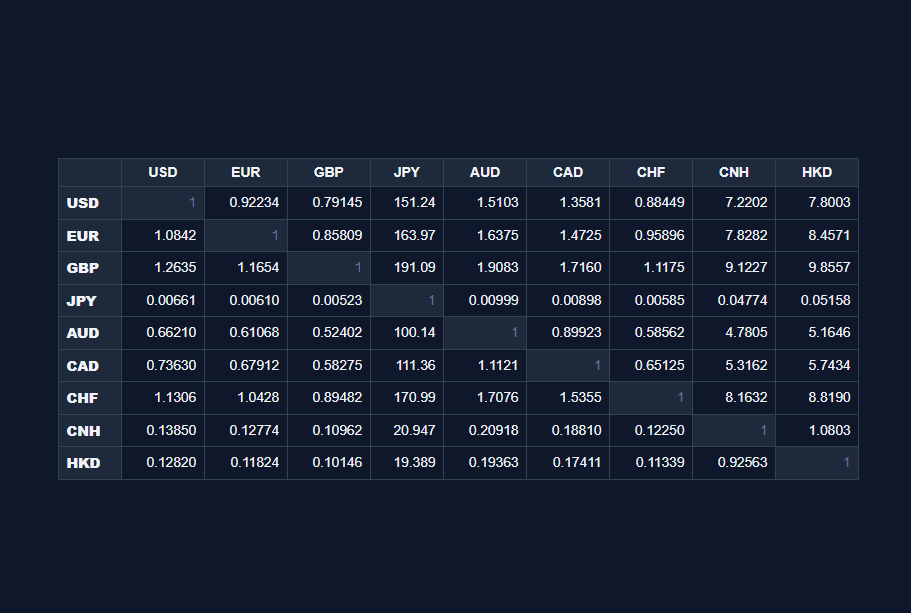
Task: Open the CHF/JPY cell 170.99
Action: (407, 398)
